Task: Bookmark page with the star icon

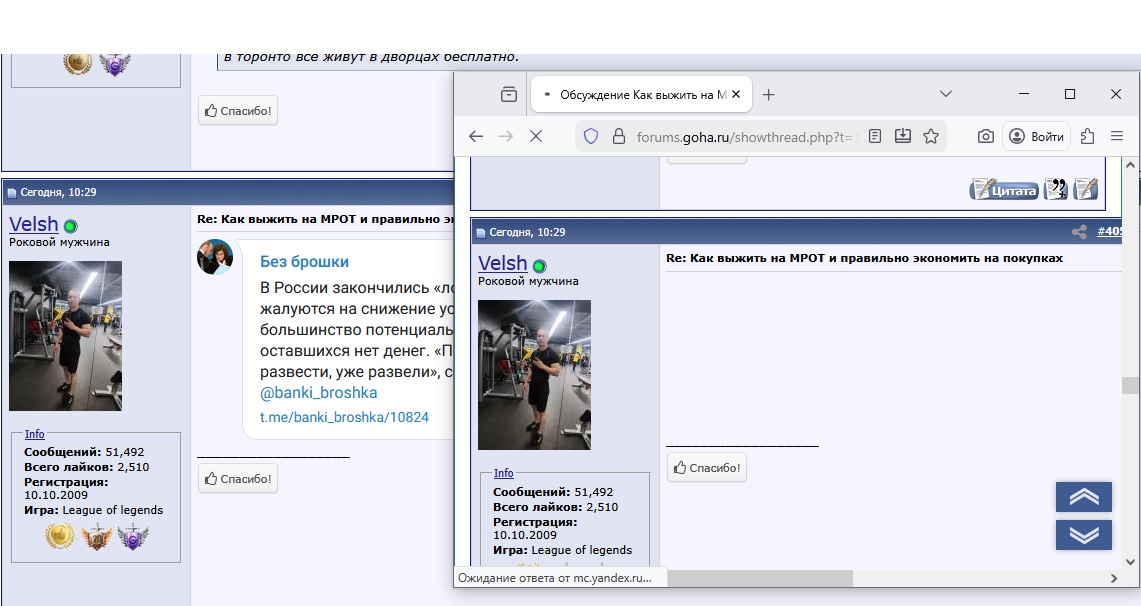Action: click(x=931, y=136)
